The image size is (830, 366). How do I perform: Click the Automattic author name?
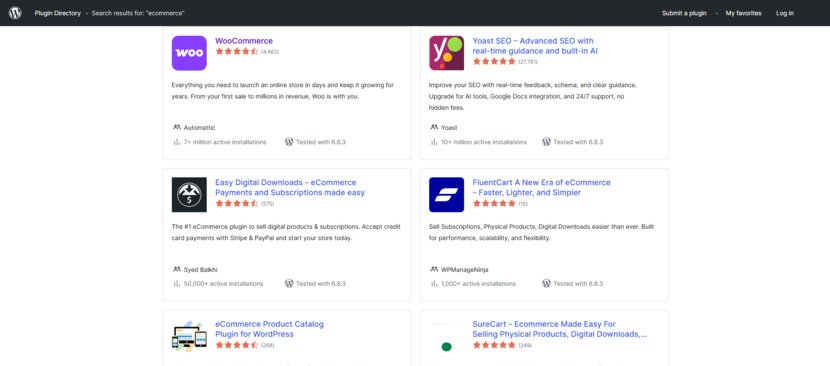coord(200,128)
